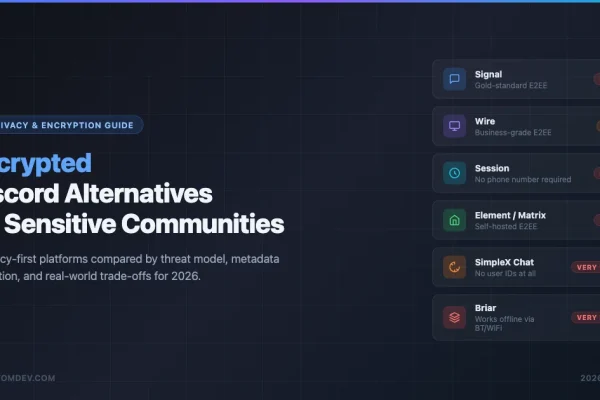Select the 'Element / Matrix' title

(510, 216)
